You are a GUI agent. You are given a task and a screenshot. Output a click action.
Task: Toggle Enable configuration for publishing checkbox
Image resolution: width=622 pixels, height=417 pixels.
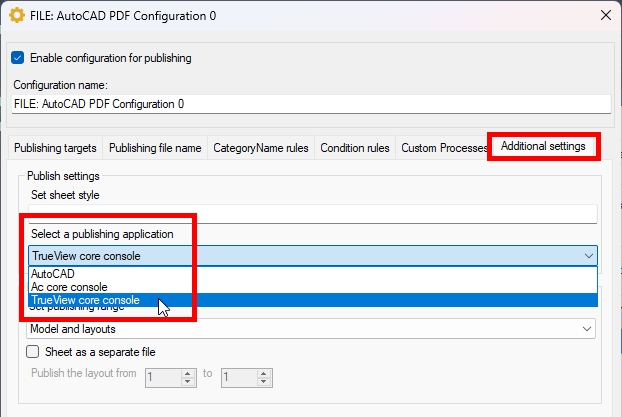click(17, 58)
